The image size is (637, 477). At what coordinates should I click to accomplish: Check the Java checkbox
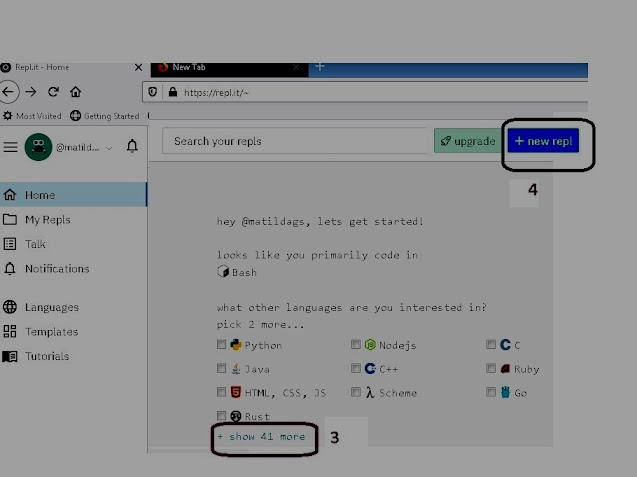[x=221, y=369]
